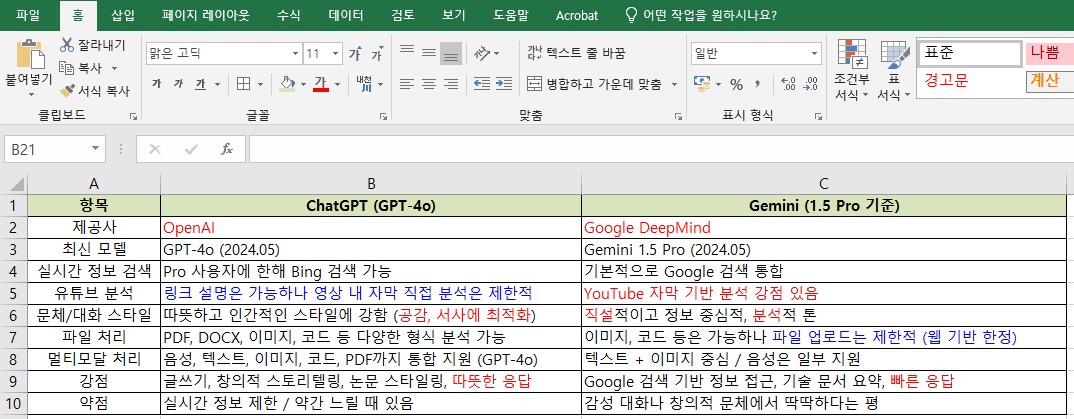
Task: Toggle Wrap Text (텍스트 줄 바꿈)
Action: pyautogui.click(x=576, y=53)
